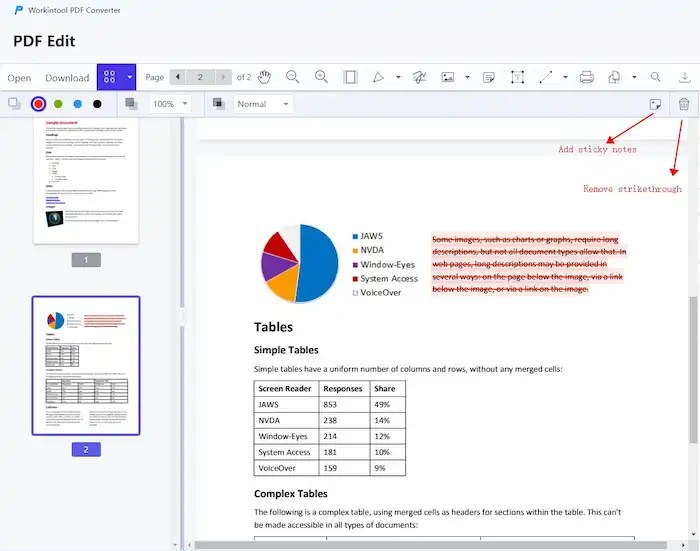Open the signature tool
Viewport: 700px width, 551px height.
click(419, 77)
